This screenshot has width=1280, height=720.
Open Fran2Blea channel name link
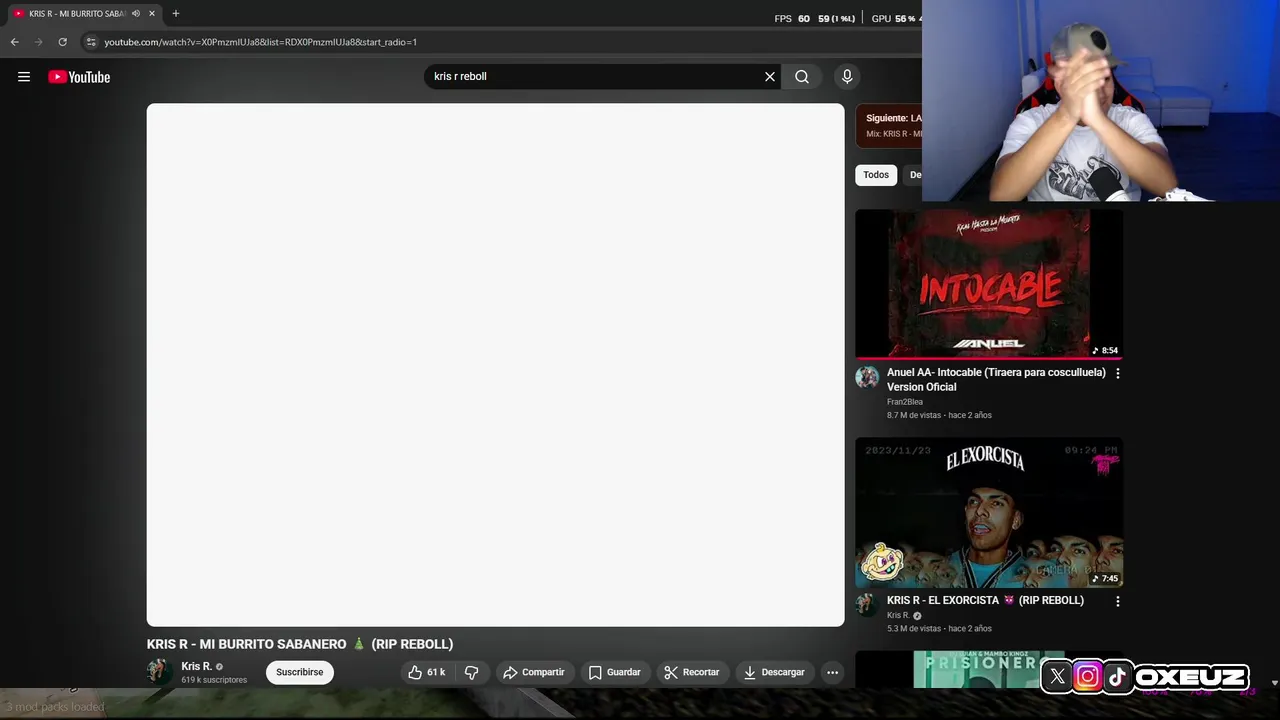click(x=905, y=402)
